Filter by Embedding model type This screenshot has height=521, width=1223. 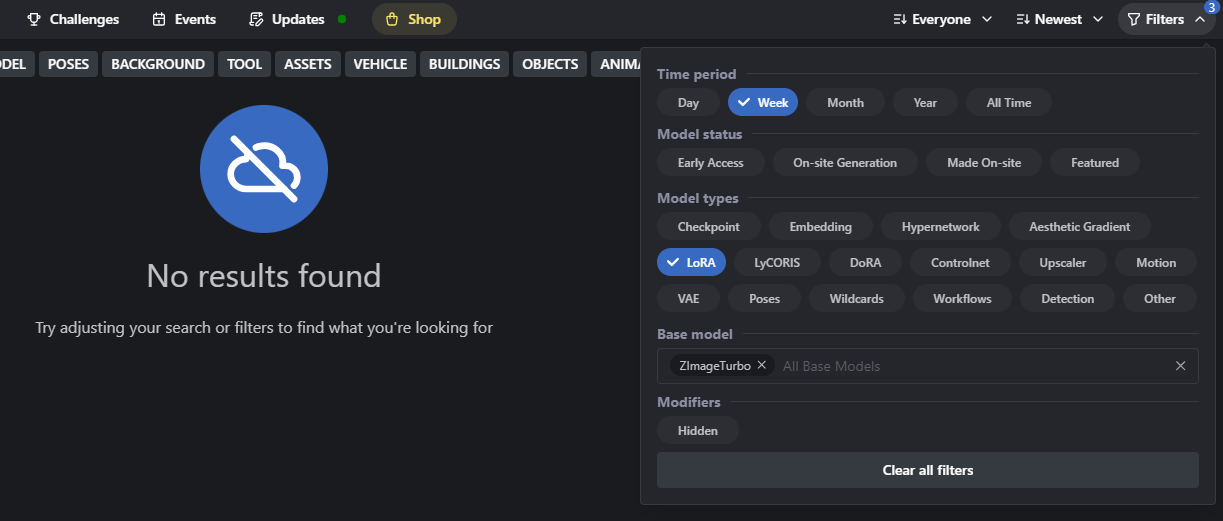(x=821, y=226)
